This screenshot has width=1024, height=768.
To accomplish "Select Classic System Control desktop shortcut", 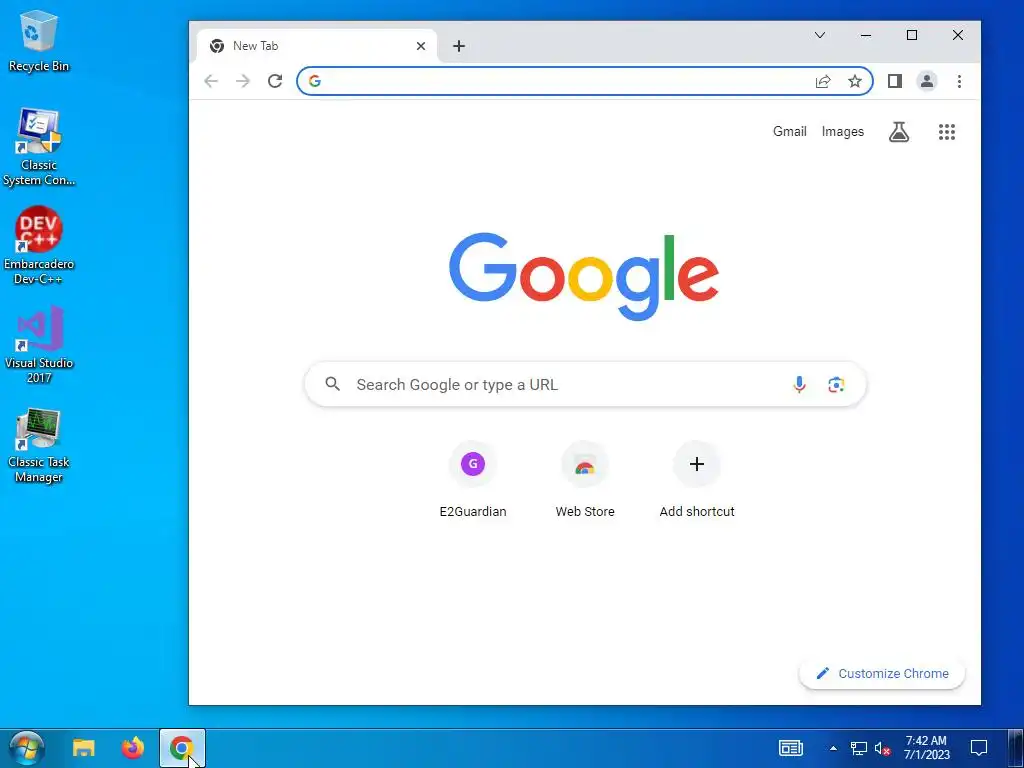I will tap(39, 148).
